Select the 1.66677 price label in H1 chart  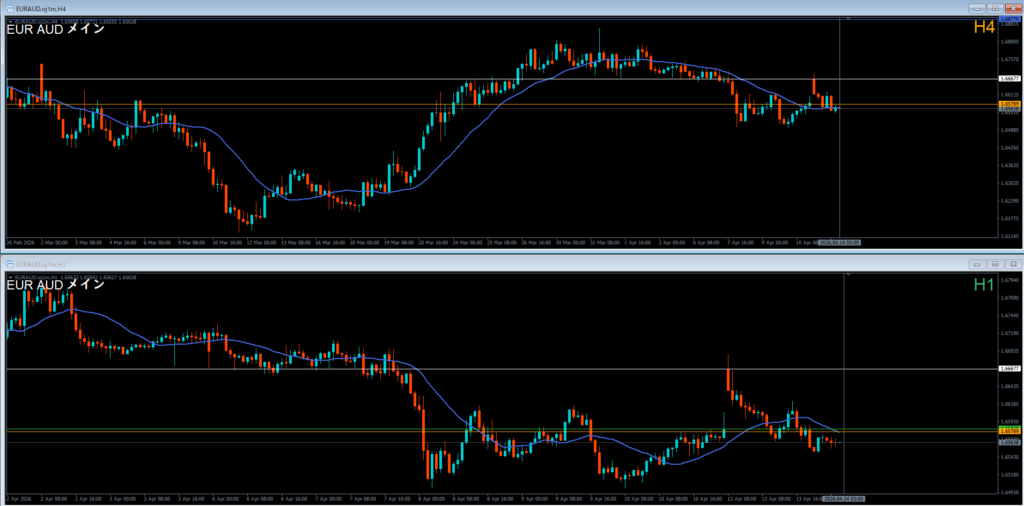coord(1009,369)
